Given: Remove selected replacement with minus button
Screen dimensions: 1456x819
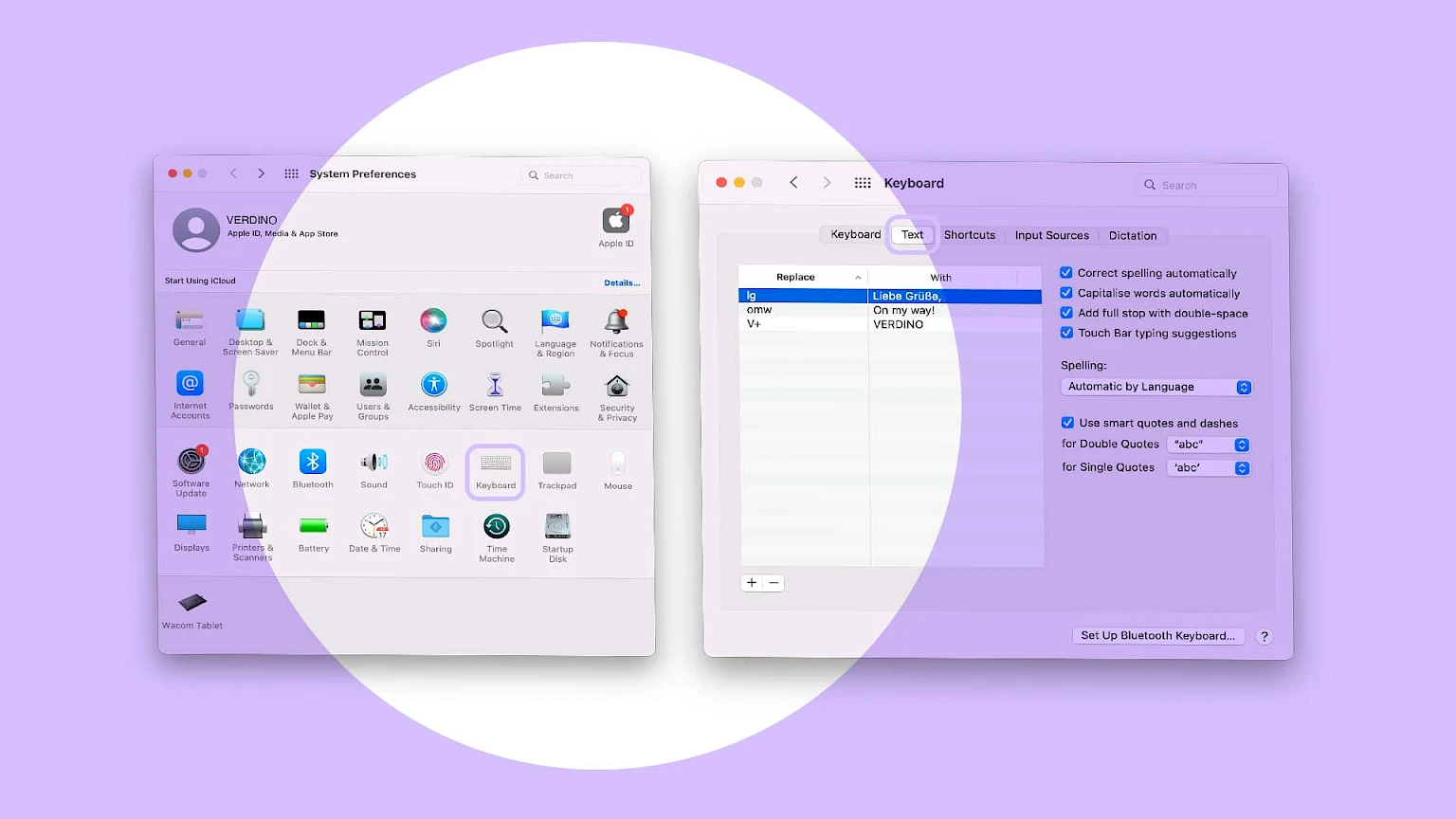Looking at the screenshot, I should (773, 583).
